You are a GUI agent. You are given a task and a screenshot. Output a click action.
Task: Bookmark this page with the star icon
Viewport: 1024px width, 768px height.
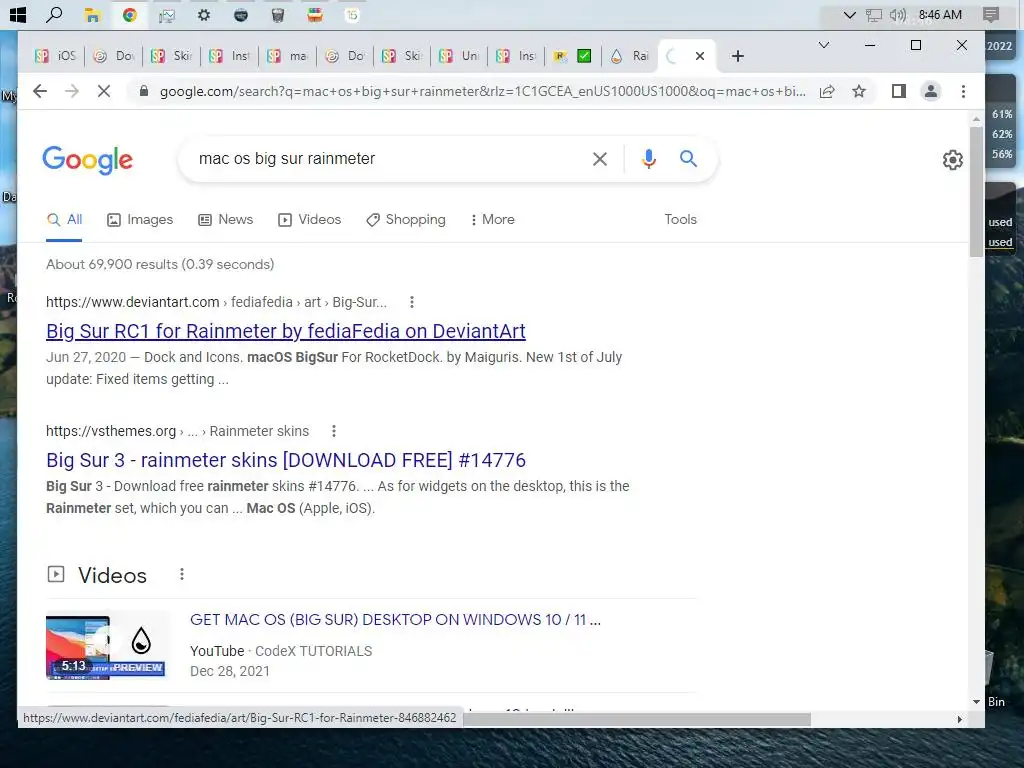pyautogui.click(x=859, y=91)
